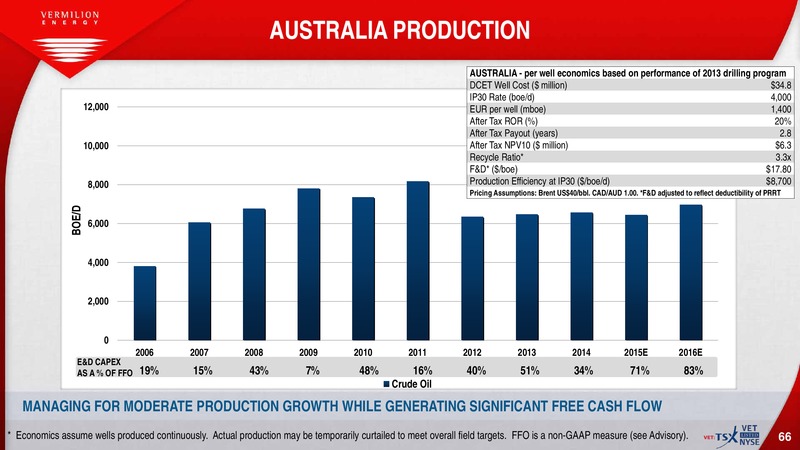Select the '83%' capex value under 2016E
Image resolution: width=800 pixels, height=450 pixels.
693,371
